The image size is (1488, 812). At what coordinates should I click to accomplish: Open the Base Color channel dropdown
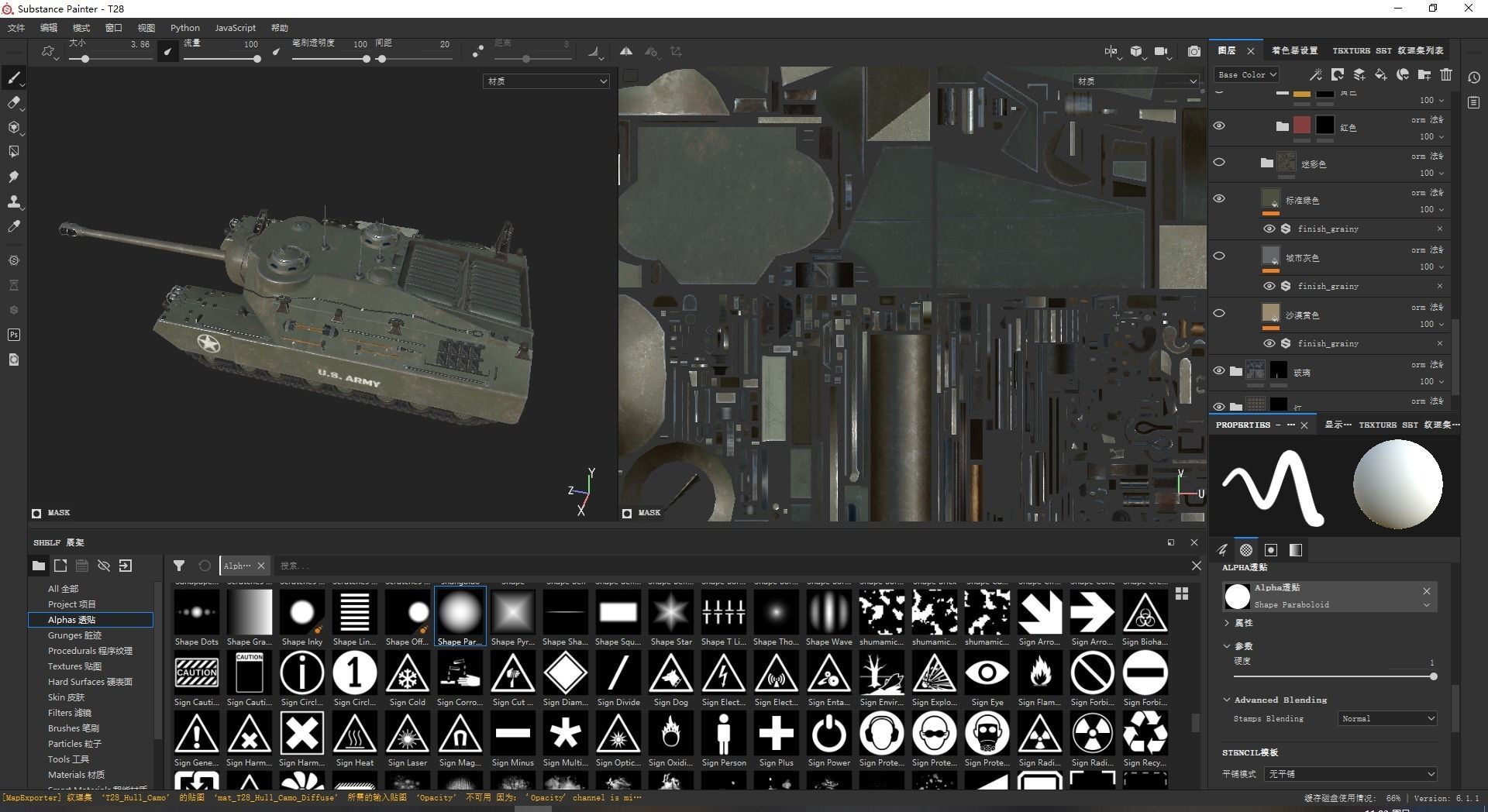point(1246,74)
